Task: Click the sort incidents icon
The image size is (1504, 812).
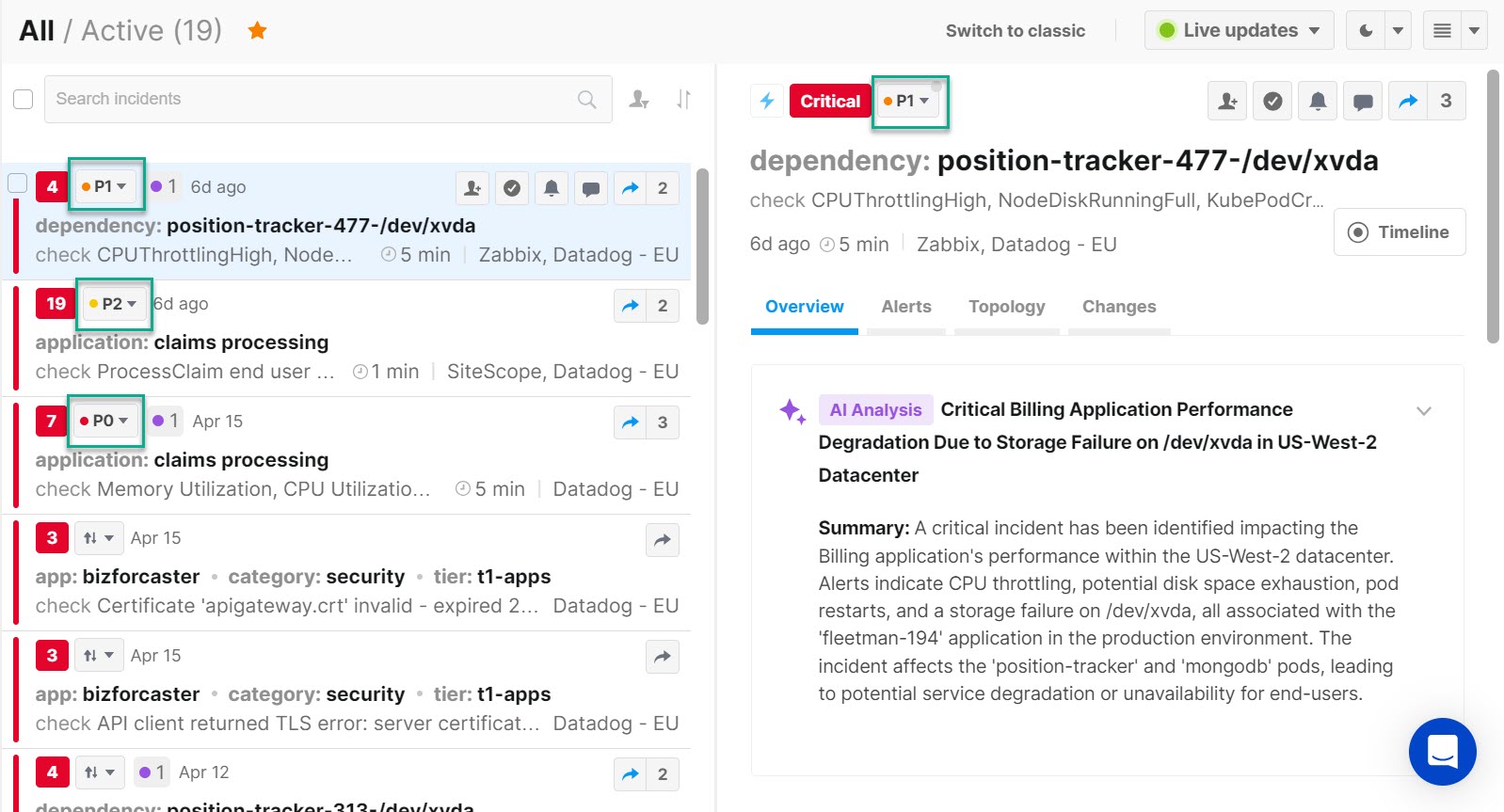Action: (x=684, y=99)
